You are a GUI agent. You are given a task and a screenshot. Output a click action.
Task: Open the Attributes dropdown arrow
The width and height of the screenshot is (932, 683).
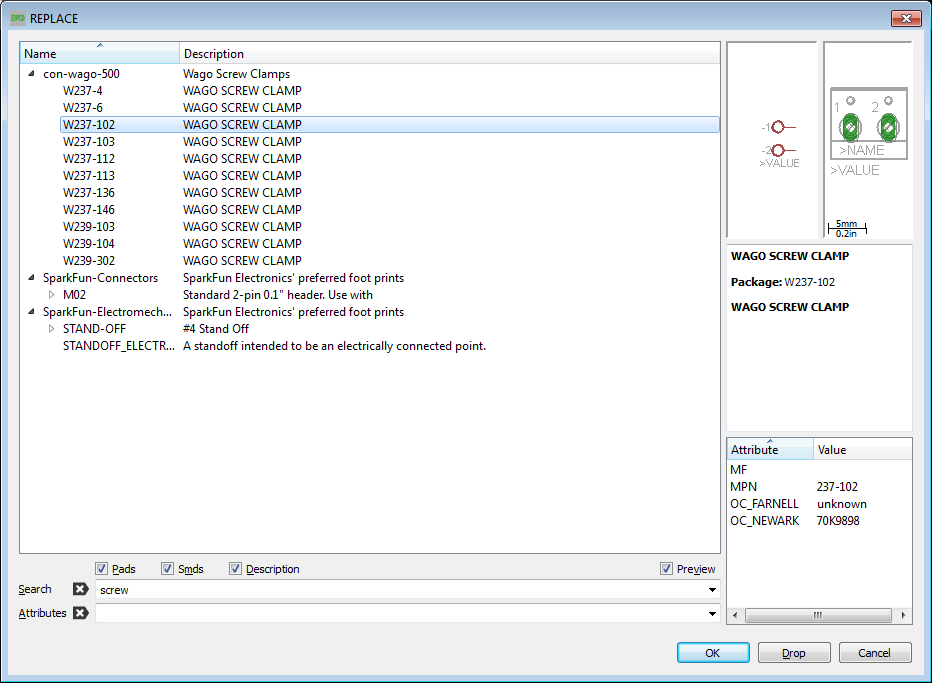click(x=712, y=613)
